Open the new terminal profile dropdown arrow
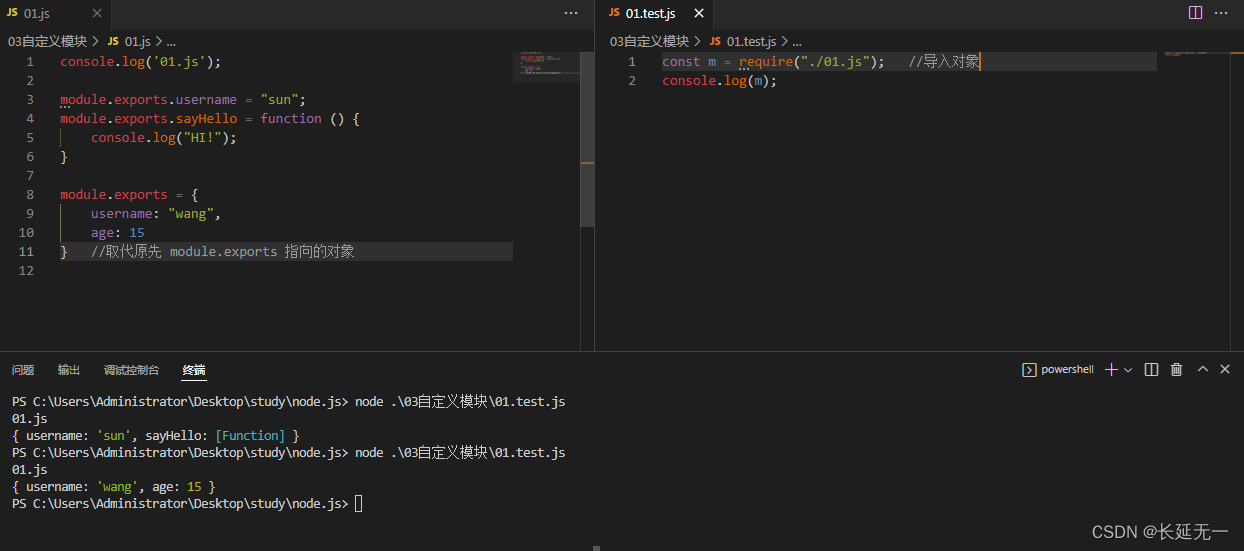This screenshot has height=551, width=1244. [x=1128, y=370]
